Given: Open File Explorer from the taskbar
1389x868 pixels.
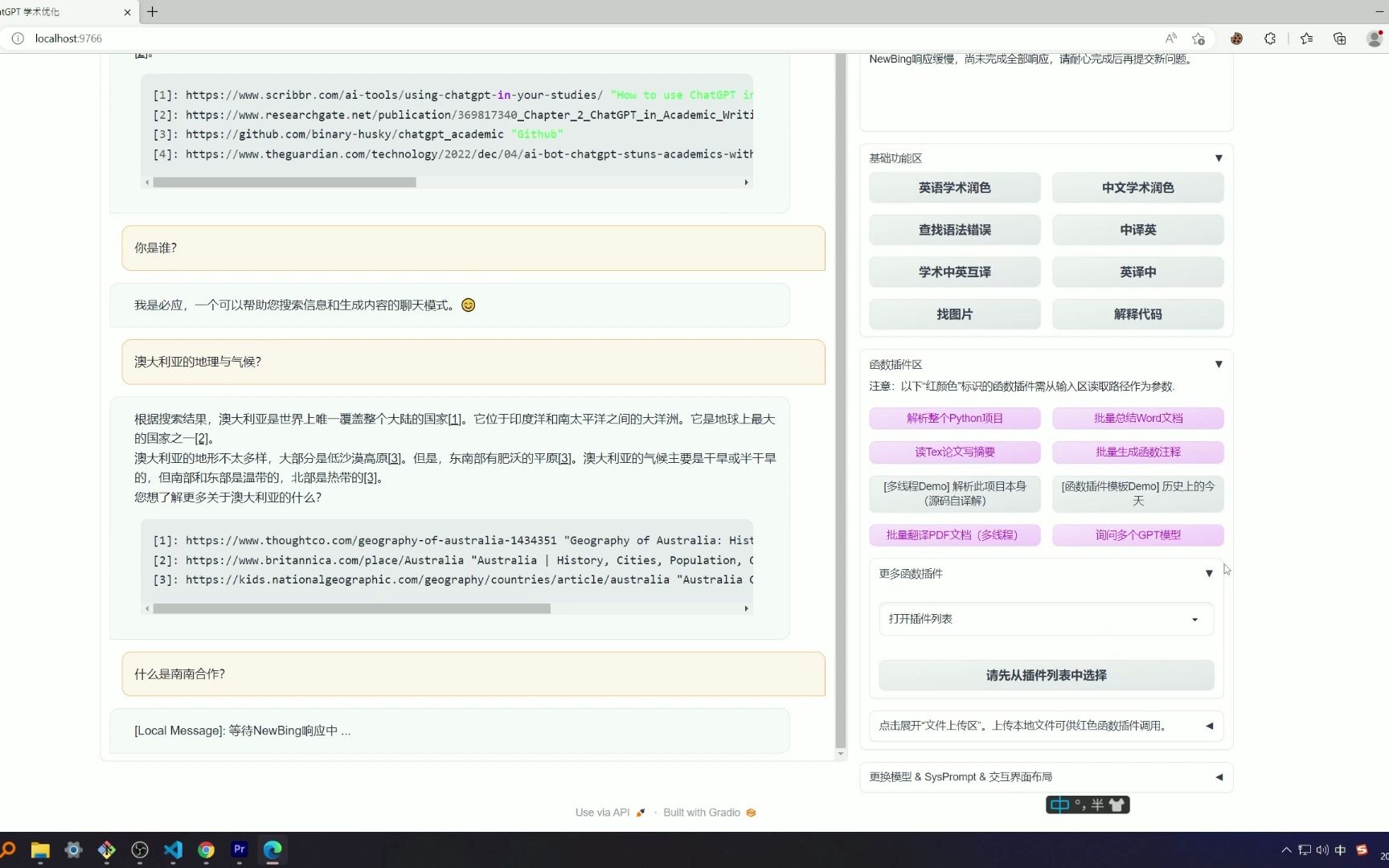Looking at the screenshot, I should tap(40, 850).
